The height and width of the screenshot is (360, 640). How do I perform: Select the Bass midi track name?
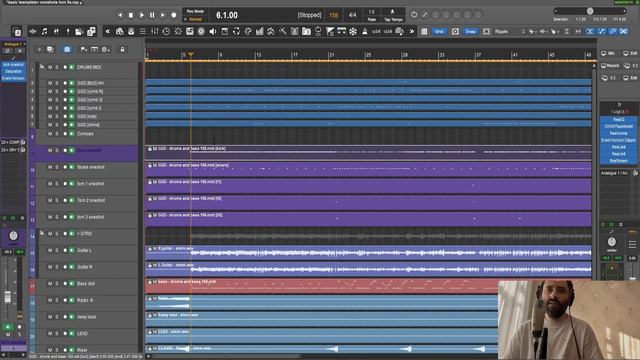tap(86, 284)
